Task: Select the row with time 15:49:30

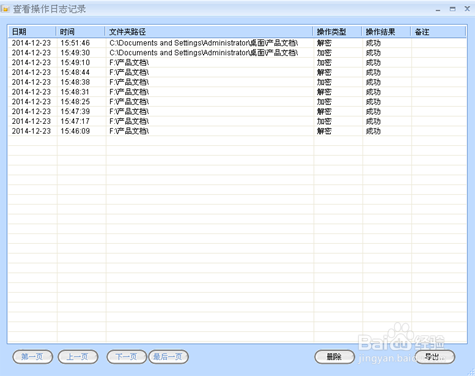Action: point(237,53)
